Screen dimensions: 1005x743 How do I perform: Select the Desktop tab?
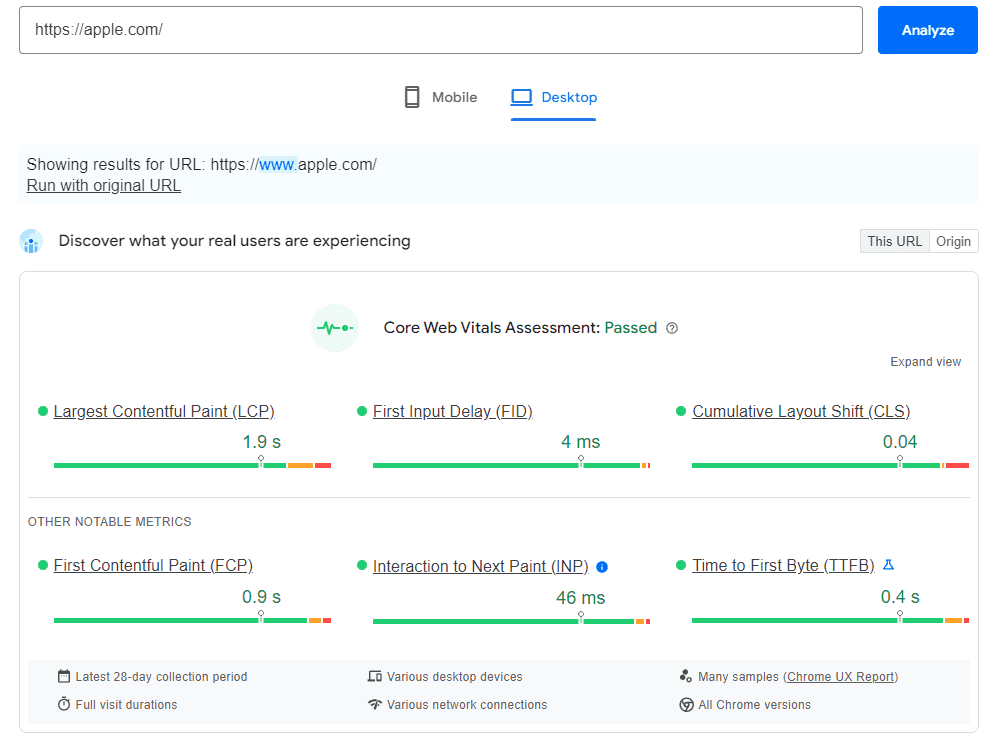point(554,97)
